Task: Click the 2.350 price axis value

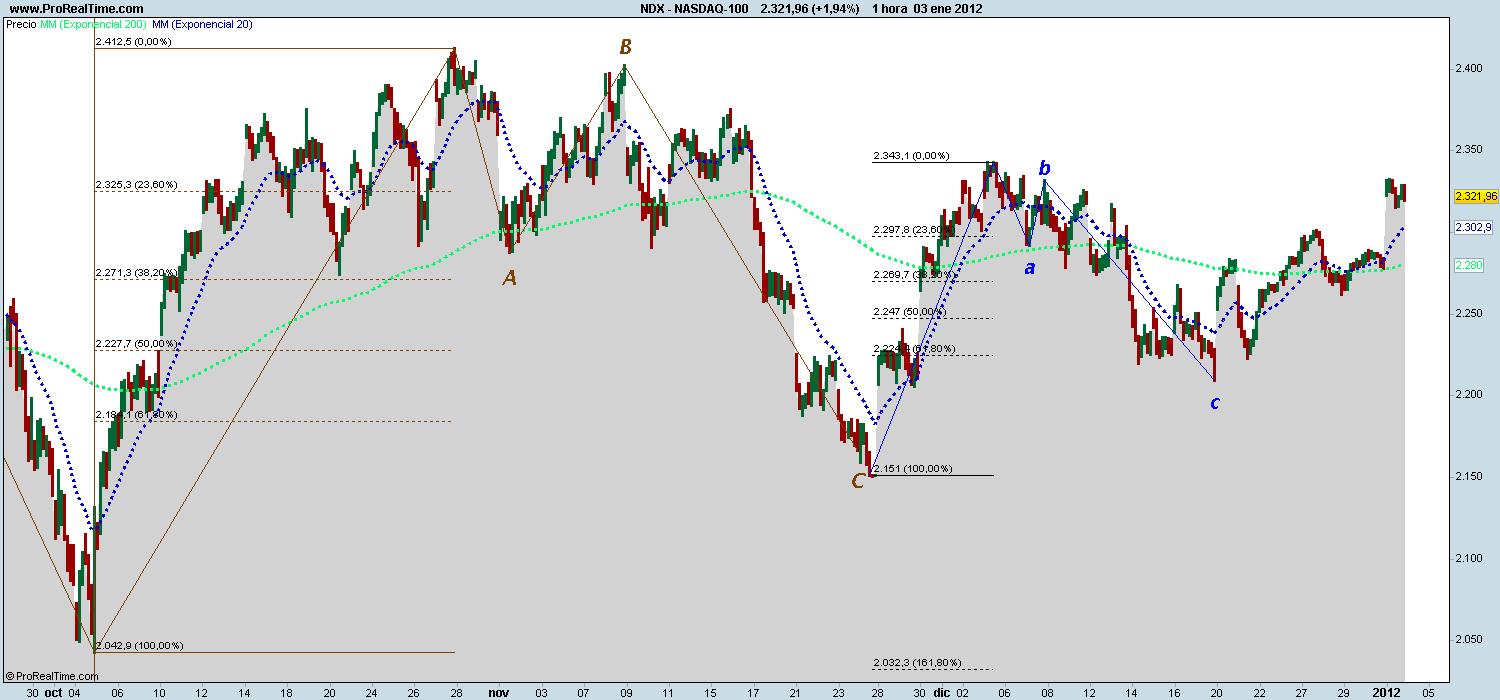Action: [x=1470, y=150]
